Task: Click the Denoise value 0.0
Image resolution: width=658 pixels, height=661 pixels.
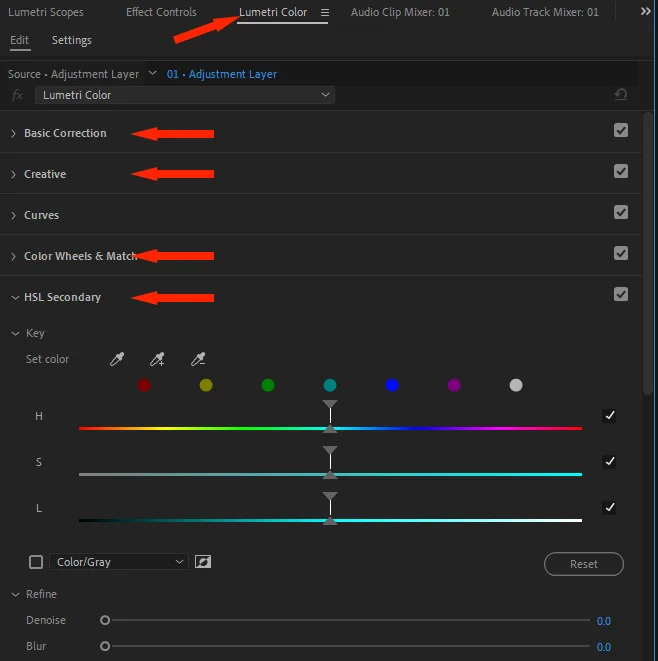Action: coord(604,621)
